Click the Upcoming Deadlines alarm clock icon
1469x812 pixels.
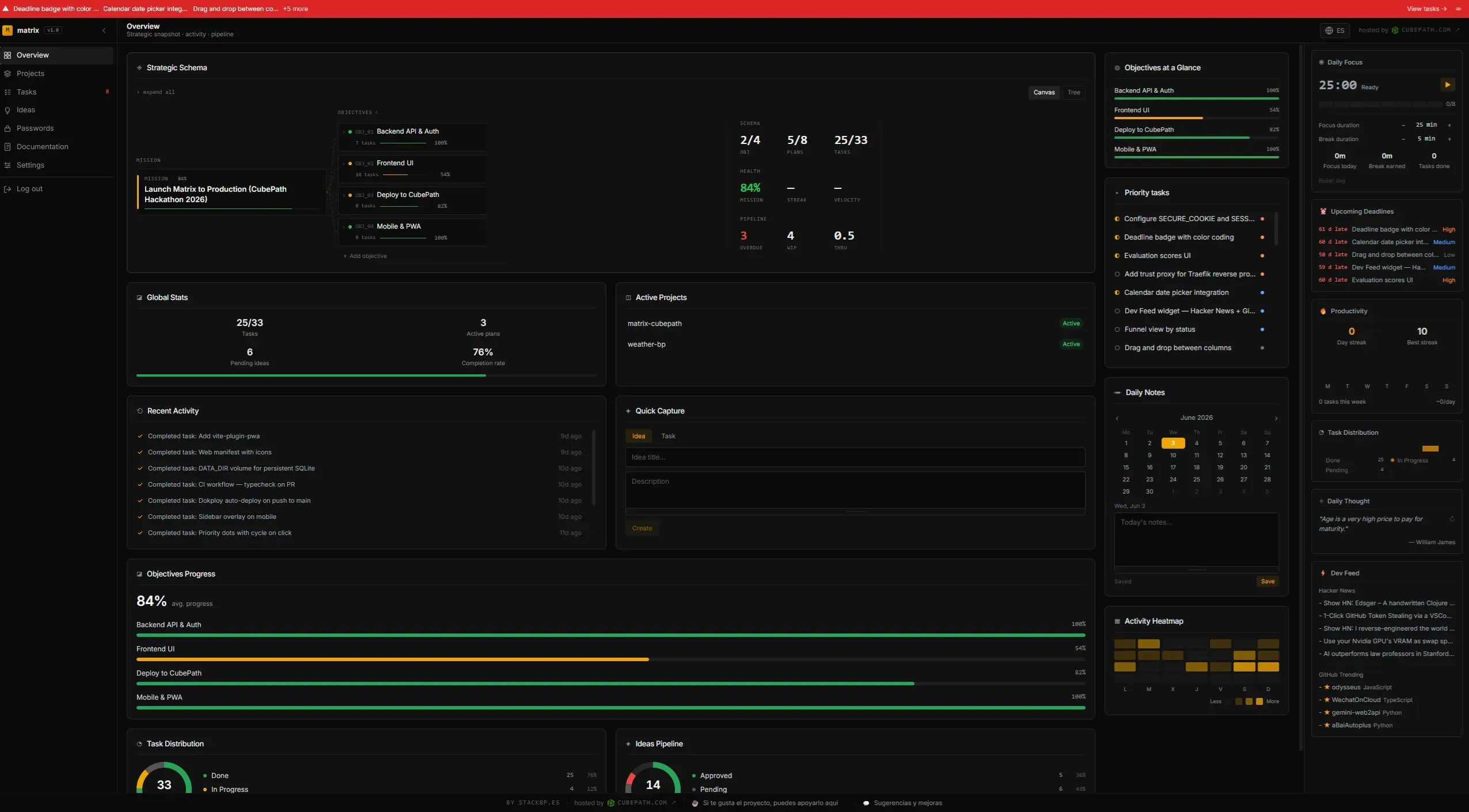(x=1323, y=211)
